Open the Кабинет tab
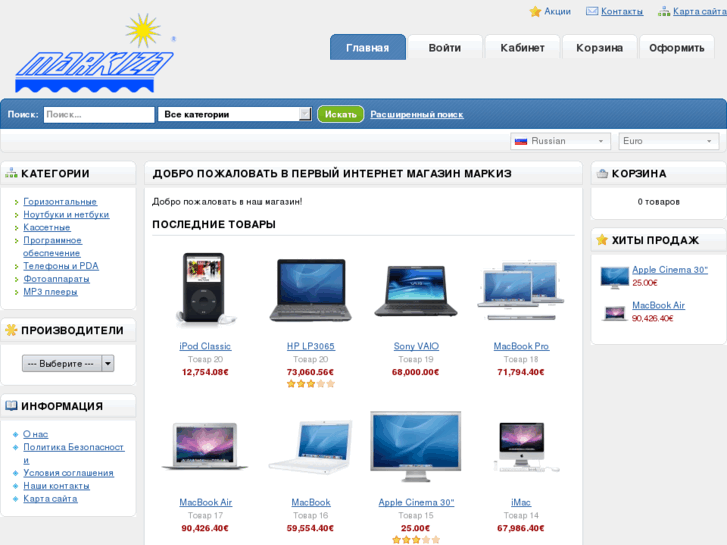727x545 pixels. pos(522,47)
